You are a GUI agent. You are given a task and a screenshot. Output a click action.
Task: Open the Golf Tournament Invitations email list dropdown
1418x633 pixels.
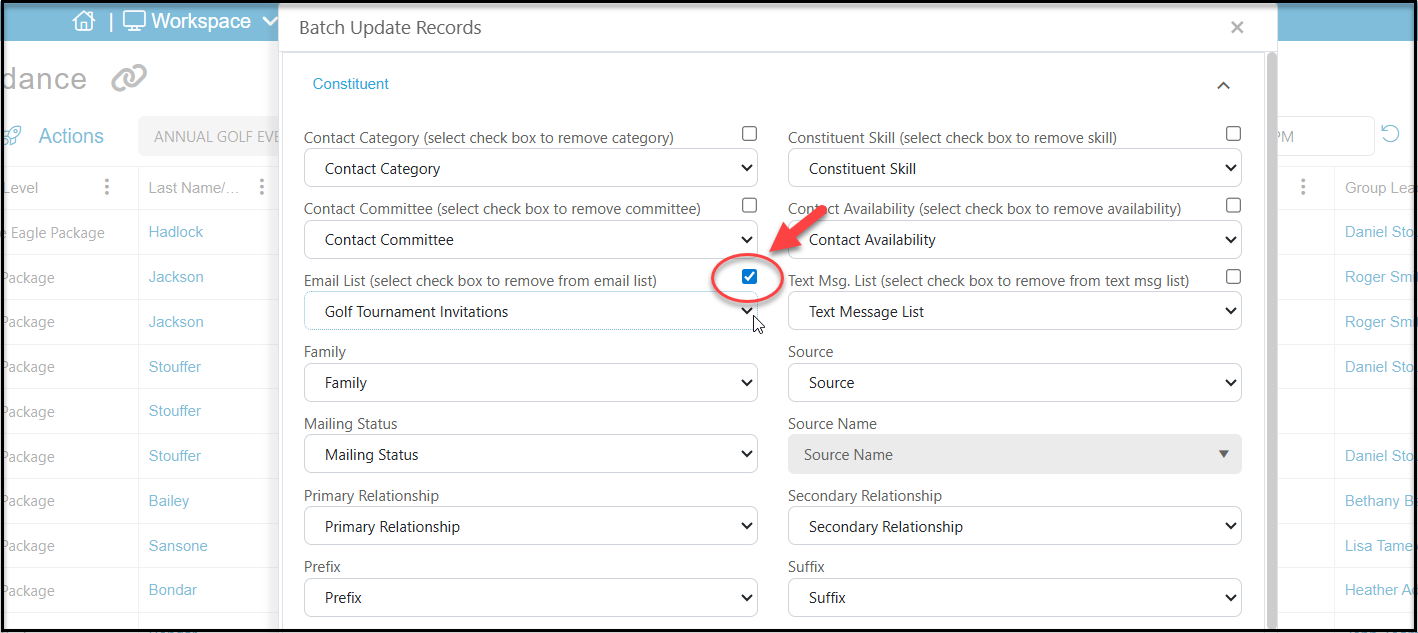click(531, 311)
